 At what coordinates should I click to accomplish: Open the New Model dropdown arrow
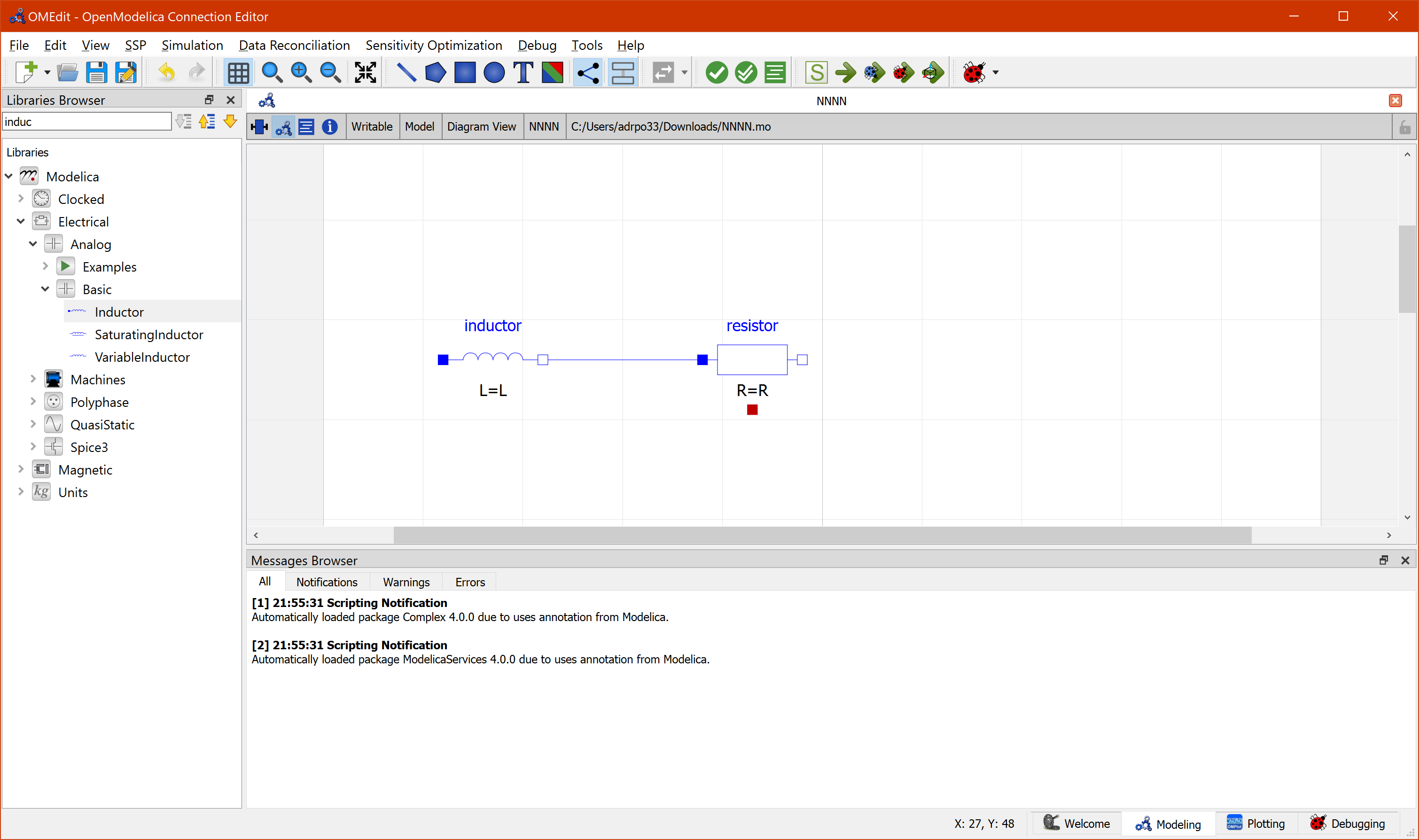[47, 72]
